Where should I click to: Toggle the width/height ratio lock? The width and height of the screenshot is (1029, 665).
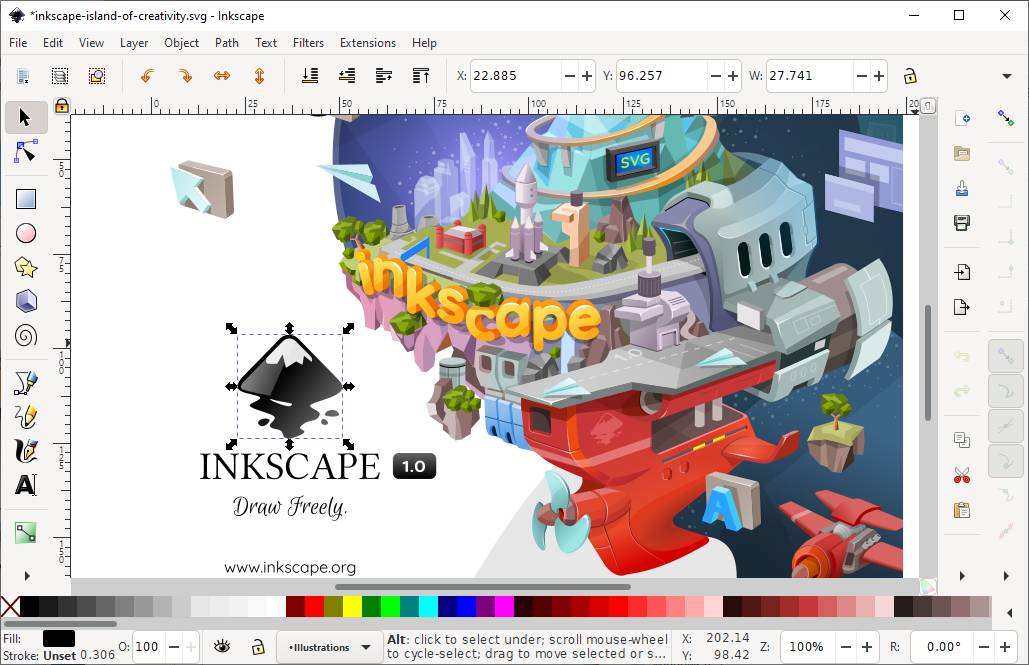(x=910, y=76)
